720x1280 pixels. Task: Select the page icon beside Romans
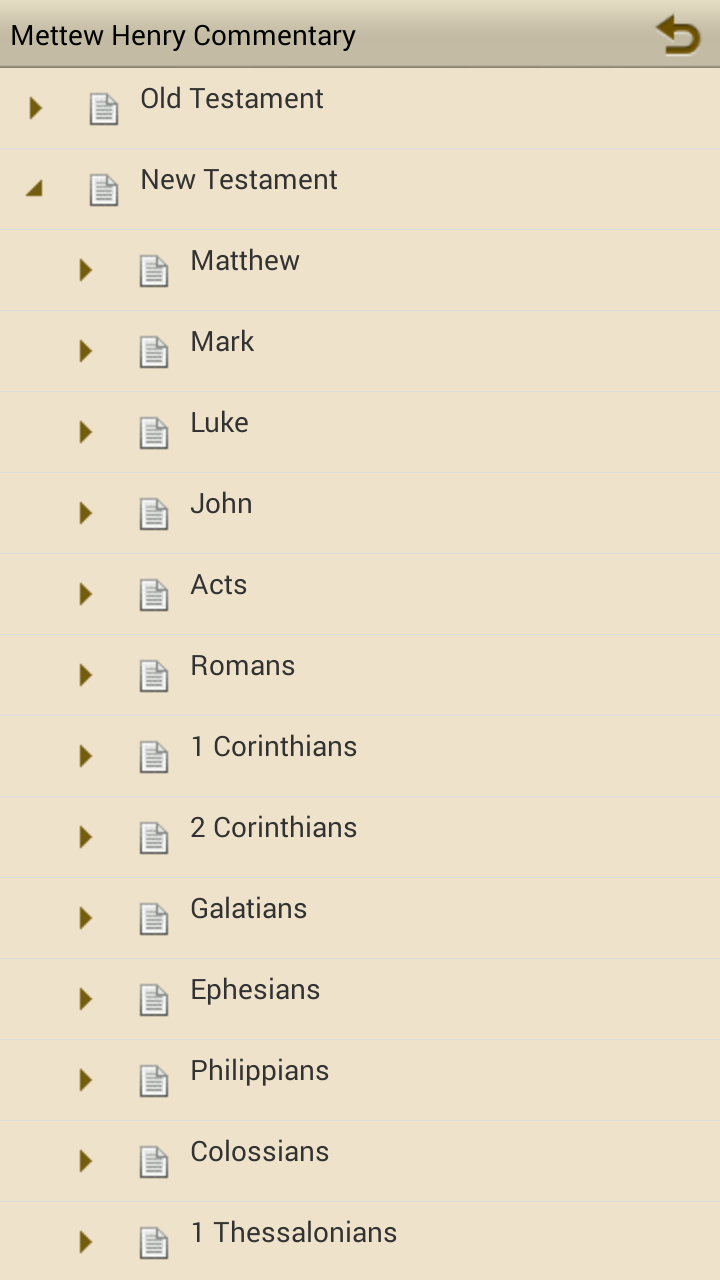(x=153, y=674)
